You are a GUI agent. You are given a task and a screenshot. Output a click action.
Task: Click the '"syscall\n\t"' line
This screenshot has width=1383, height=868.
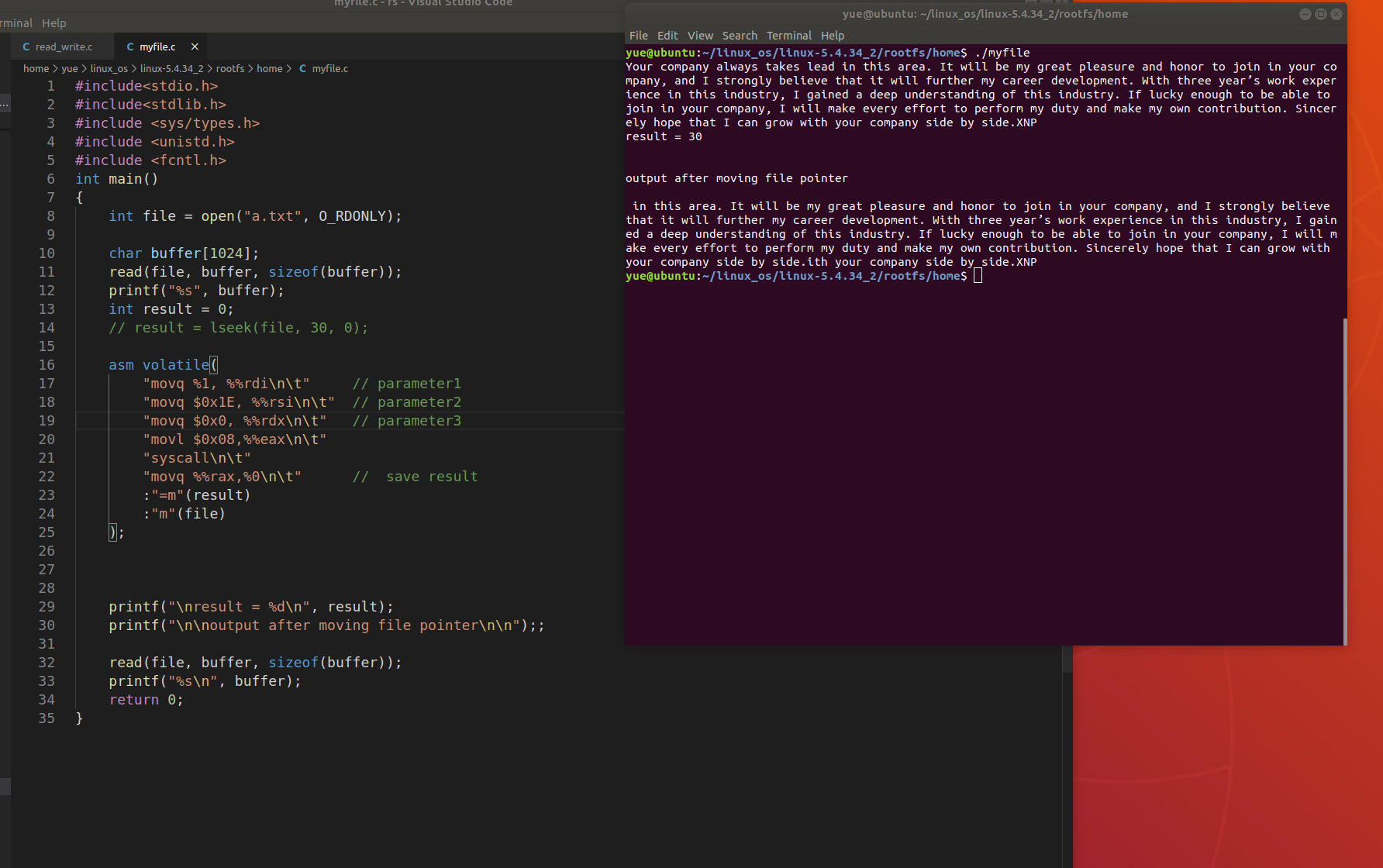pos(197,458)
